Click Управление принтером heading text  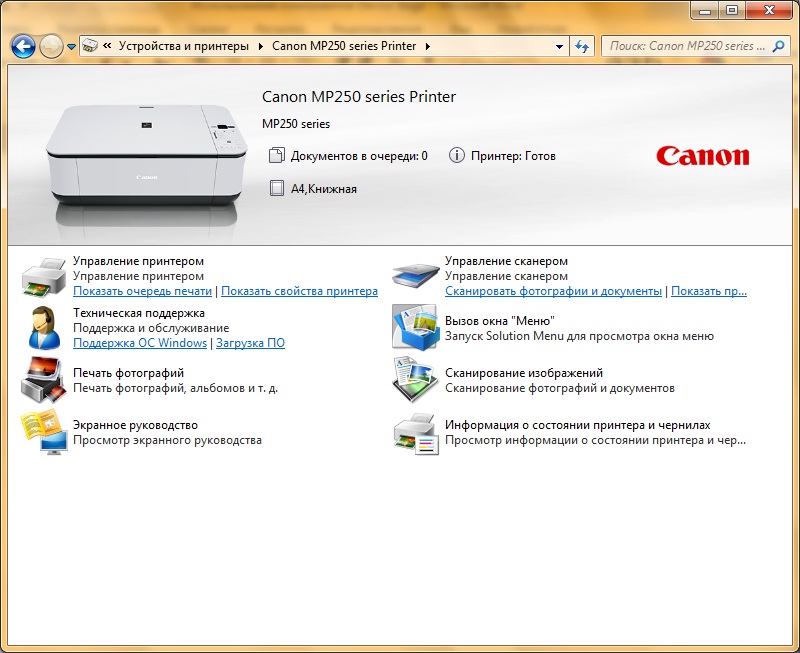(138, 261)
